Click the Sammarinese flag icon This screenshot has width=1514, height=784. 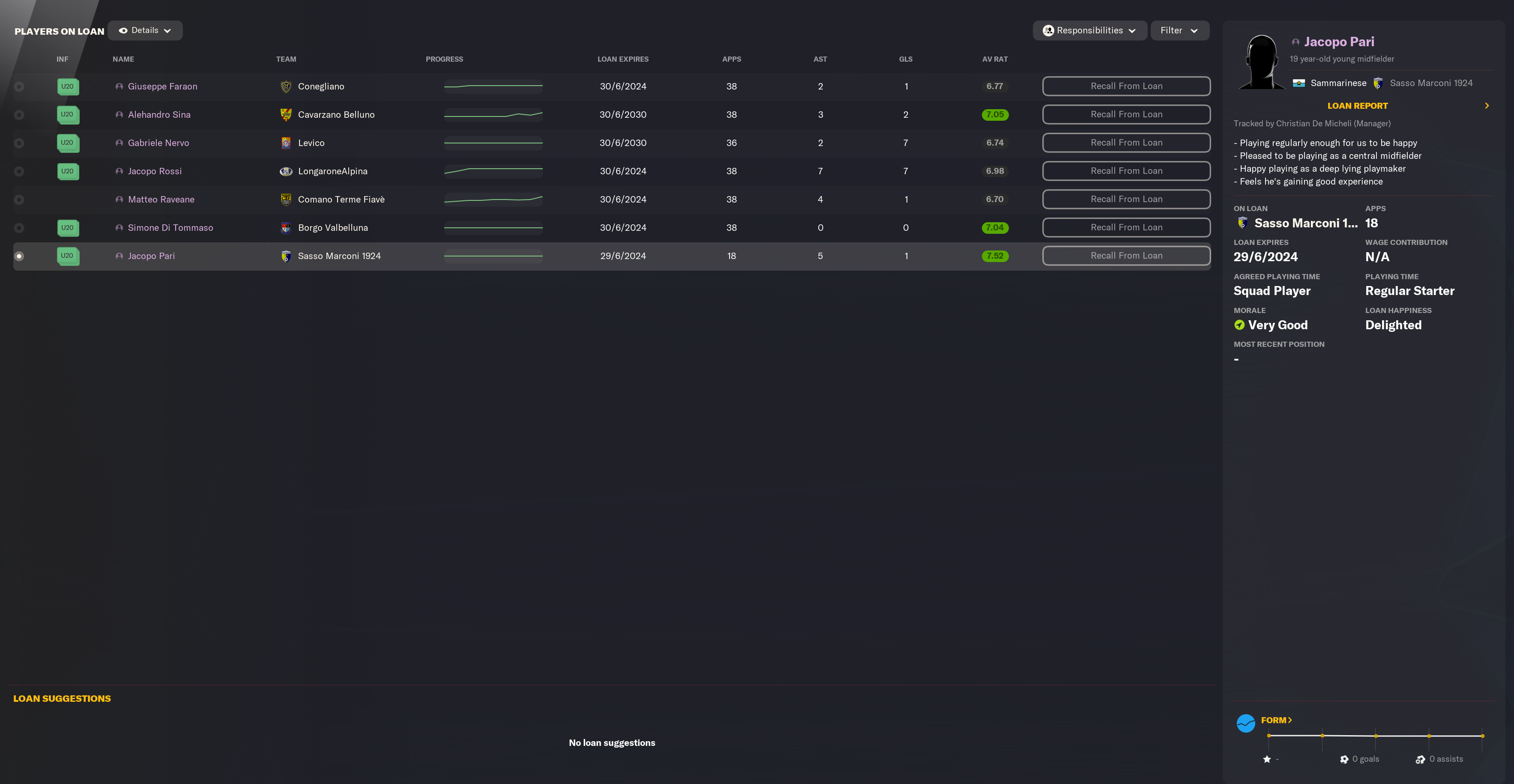[x=1299, y=83]
